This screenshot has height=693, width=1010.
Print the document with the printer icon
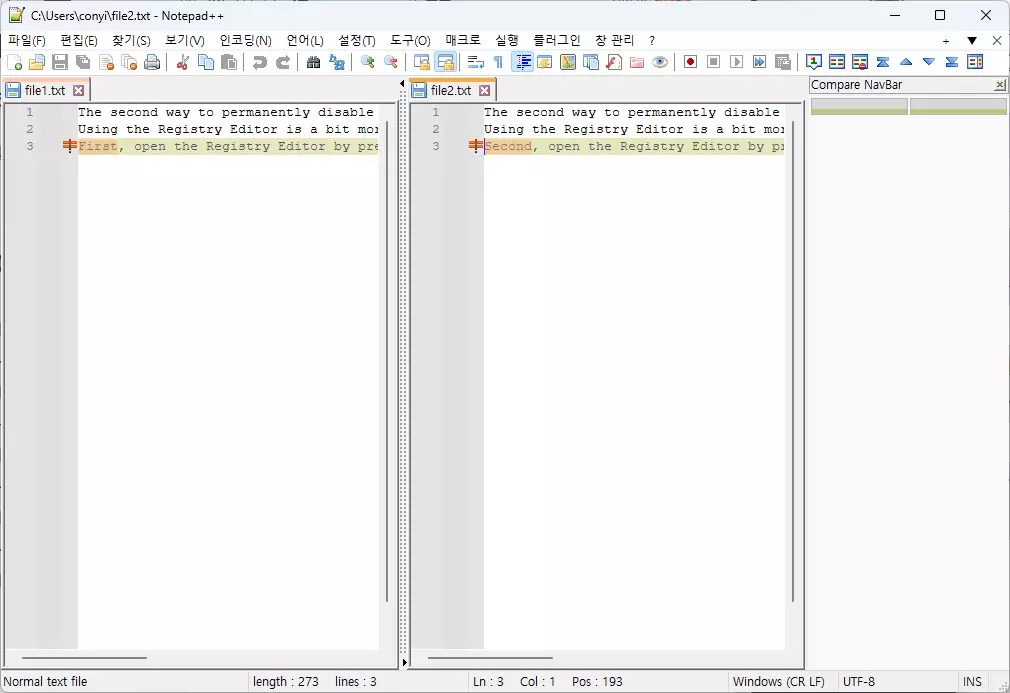pos(152,62)
